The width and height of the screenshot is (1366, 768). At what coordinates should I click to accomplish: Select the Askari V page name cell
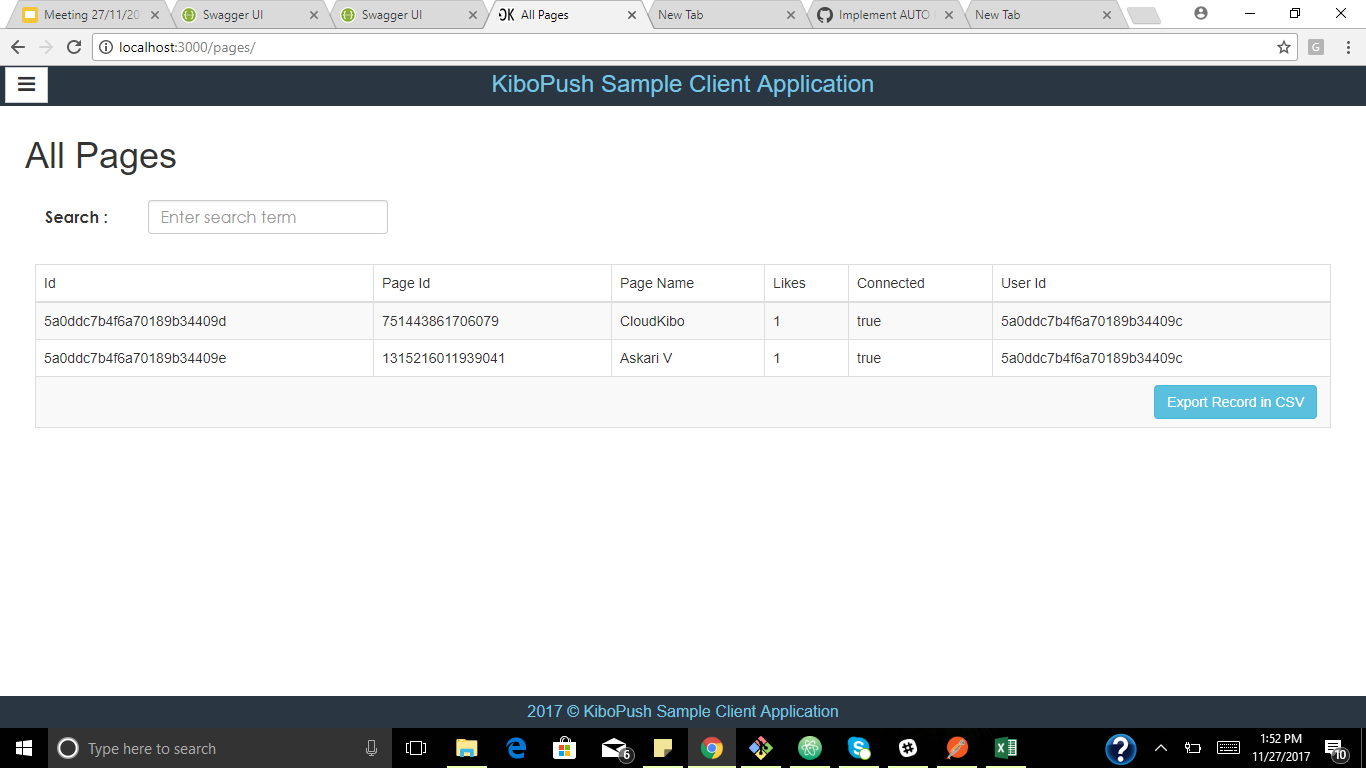tap(688, 358)
